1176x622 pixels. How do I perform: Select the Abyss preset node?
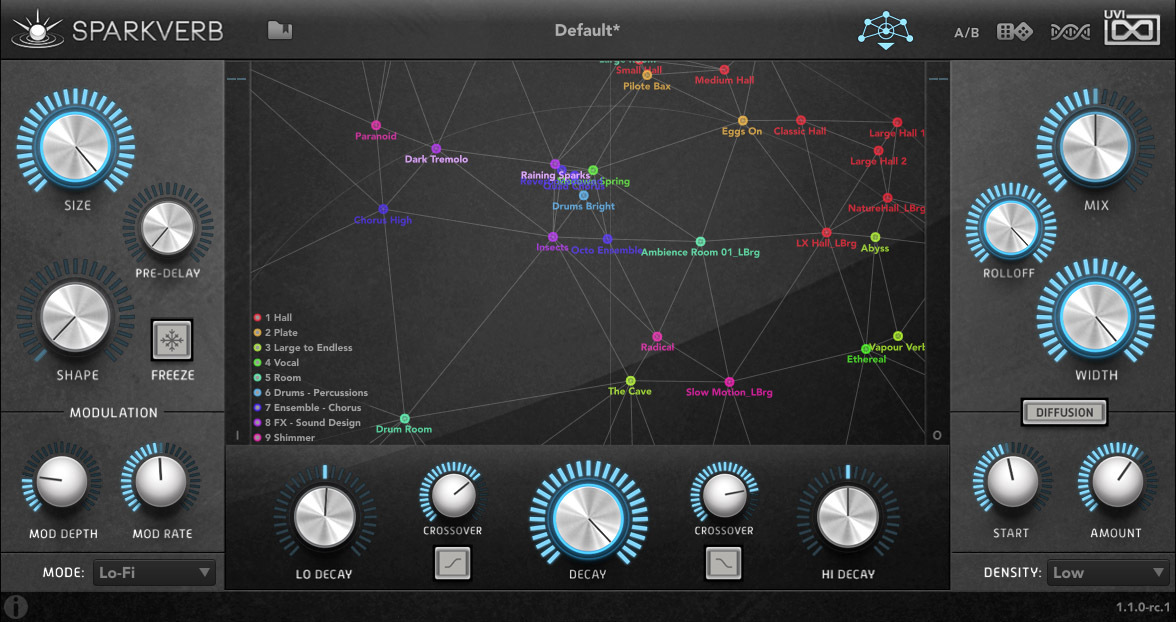[x=875, y=238]
